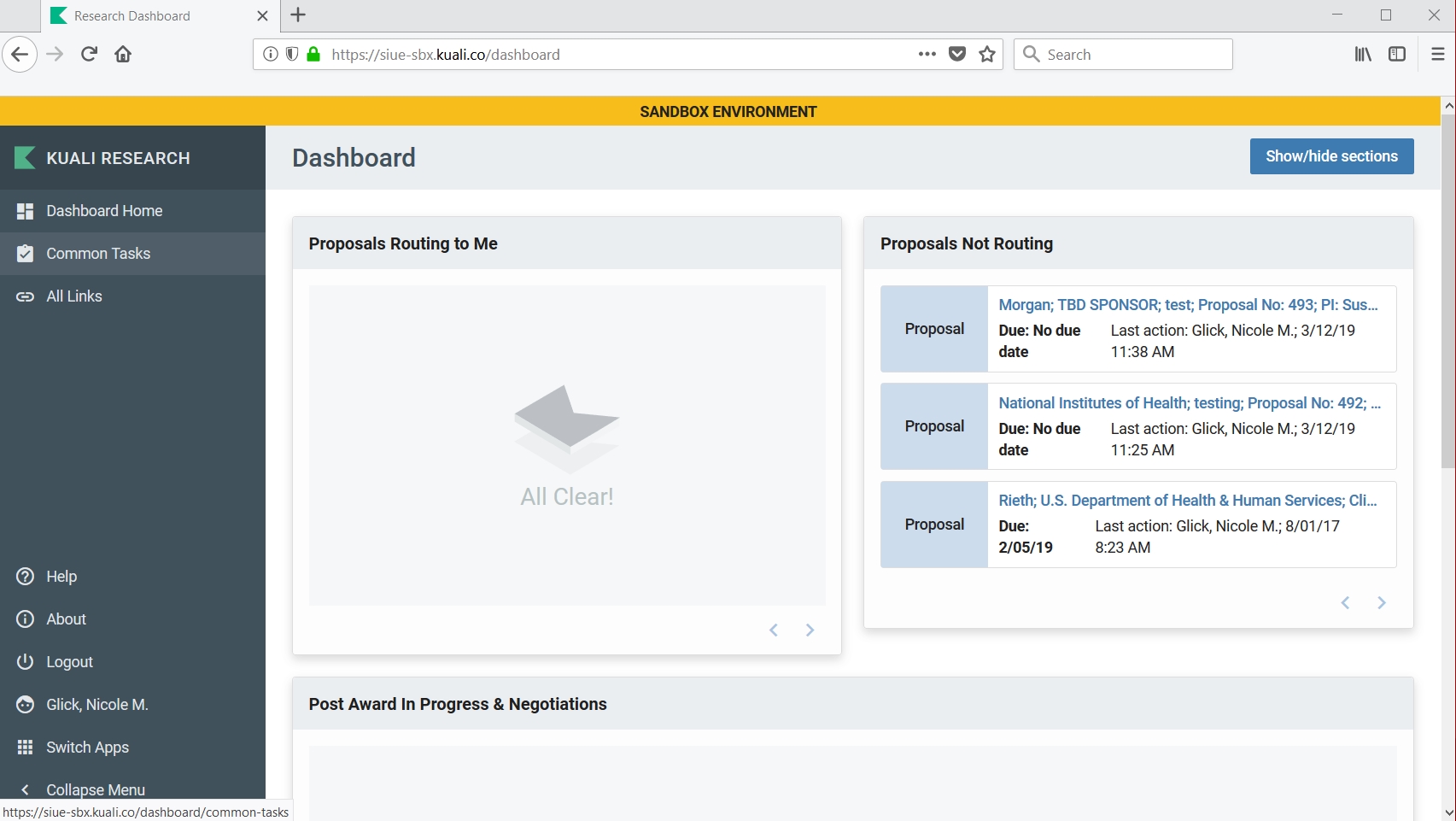
Task: Click Show/hide sections button
Action: pos(1330,156)
